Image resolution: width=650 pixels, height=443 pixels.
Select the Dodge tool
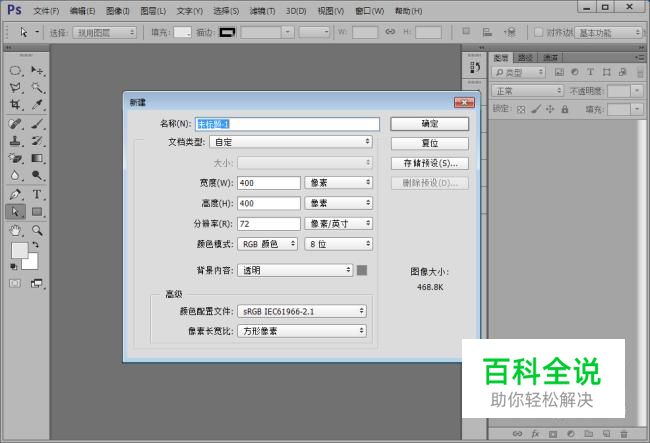coord(37,175)
